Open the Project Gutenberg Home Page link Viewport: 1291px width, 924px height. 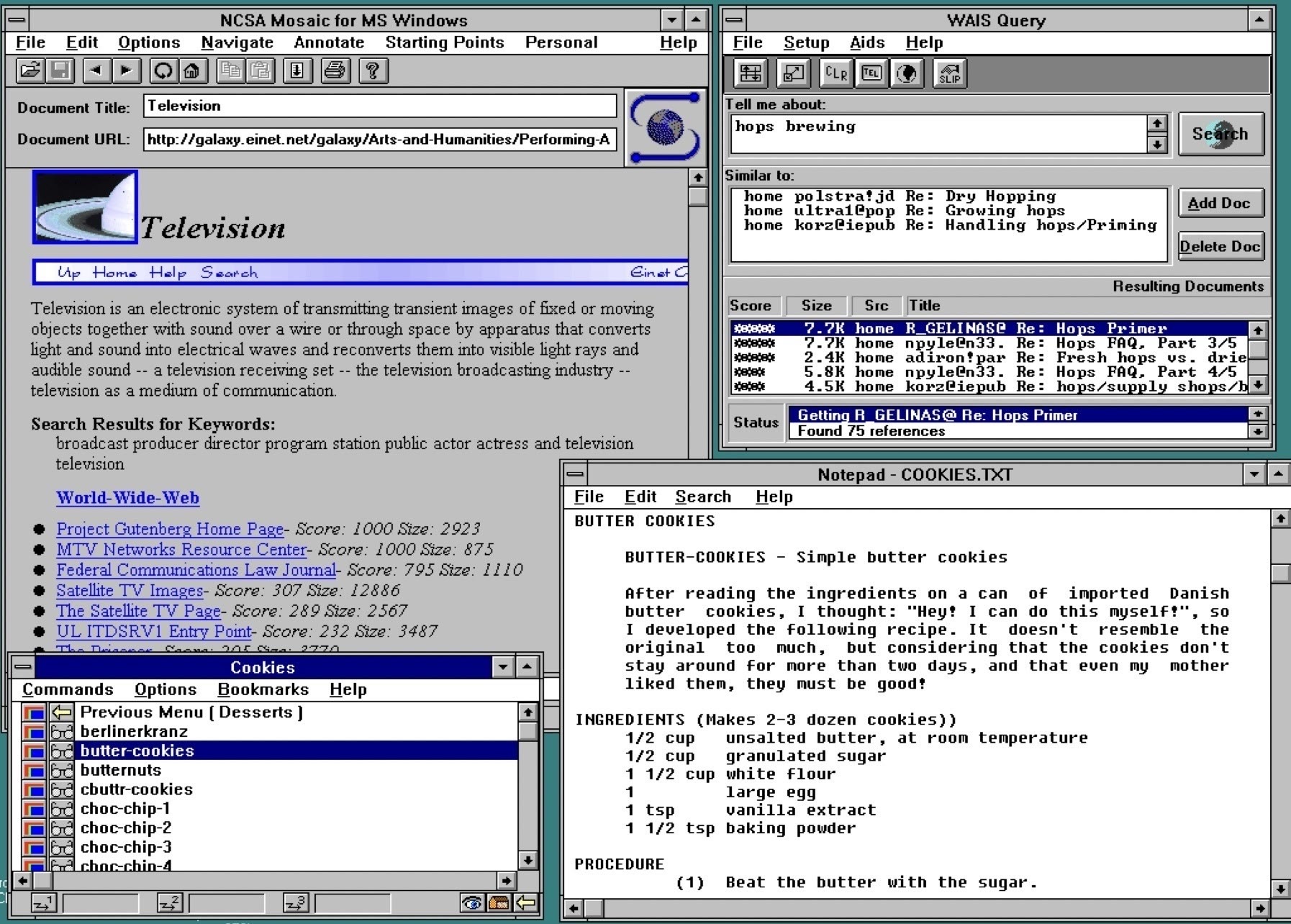[170, 529]
